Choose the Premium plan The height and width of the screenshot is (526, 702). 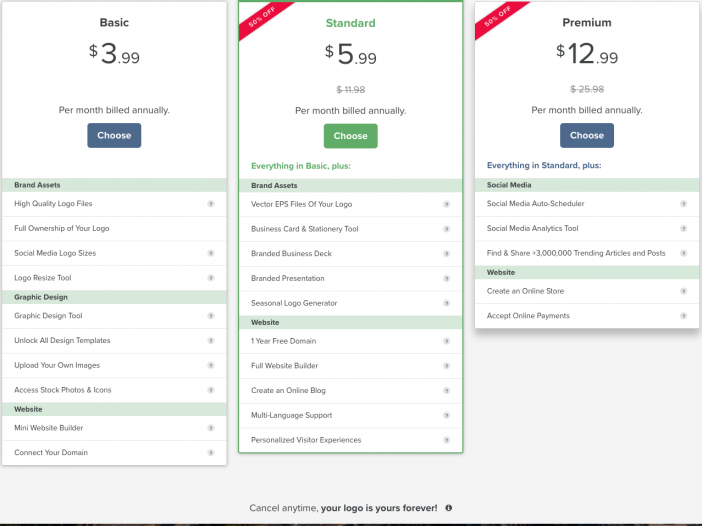(x=586, y=135)
